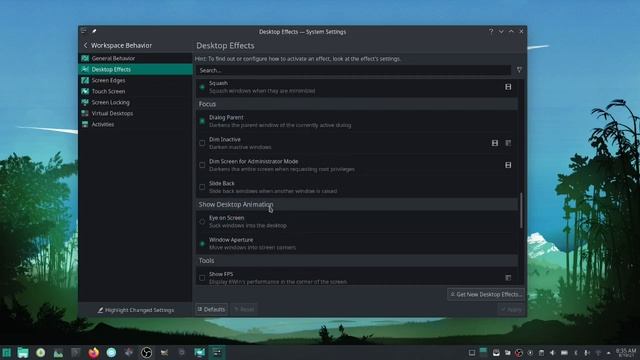
Task: Click the Apply button
Action: click(511, 309)
